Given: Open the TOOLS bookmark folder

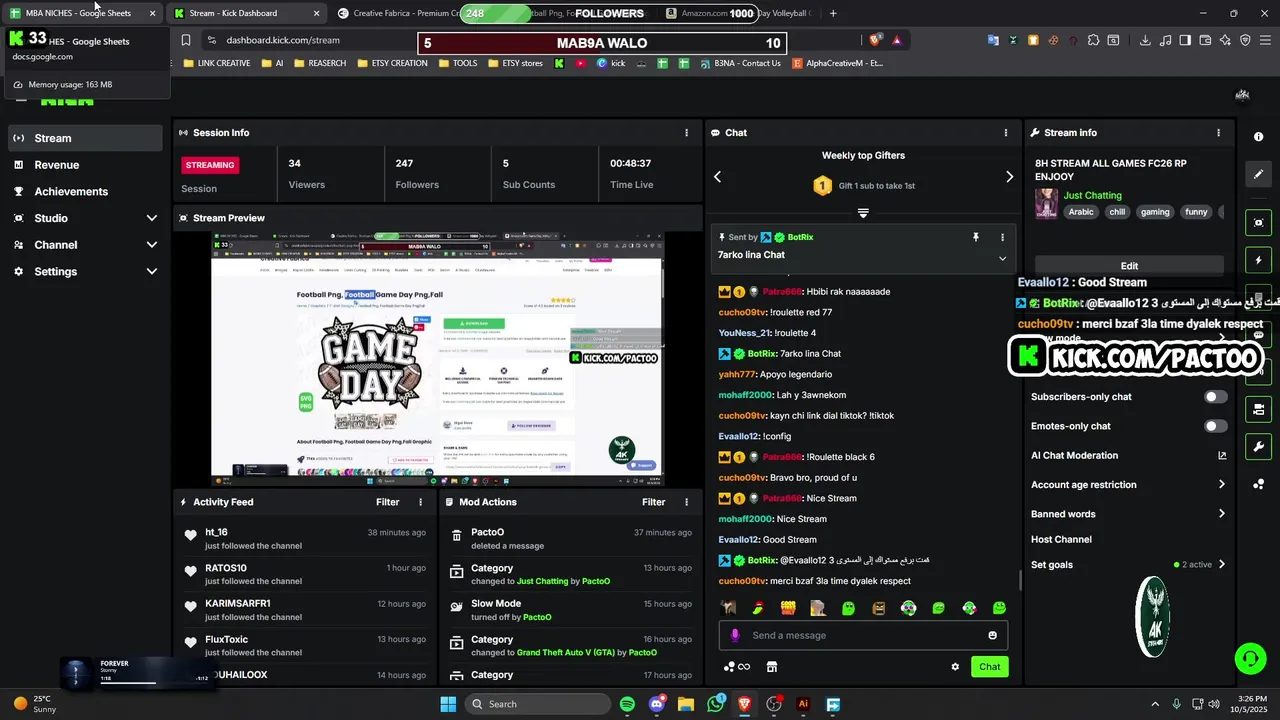Looking at the screenshot, I should tap(458, 63).
